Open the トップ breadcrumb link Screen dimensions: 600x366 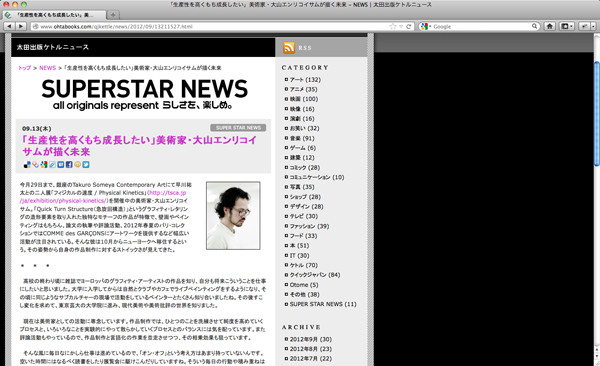coord(24,68)
